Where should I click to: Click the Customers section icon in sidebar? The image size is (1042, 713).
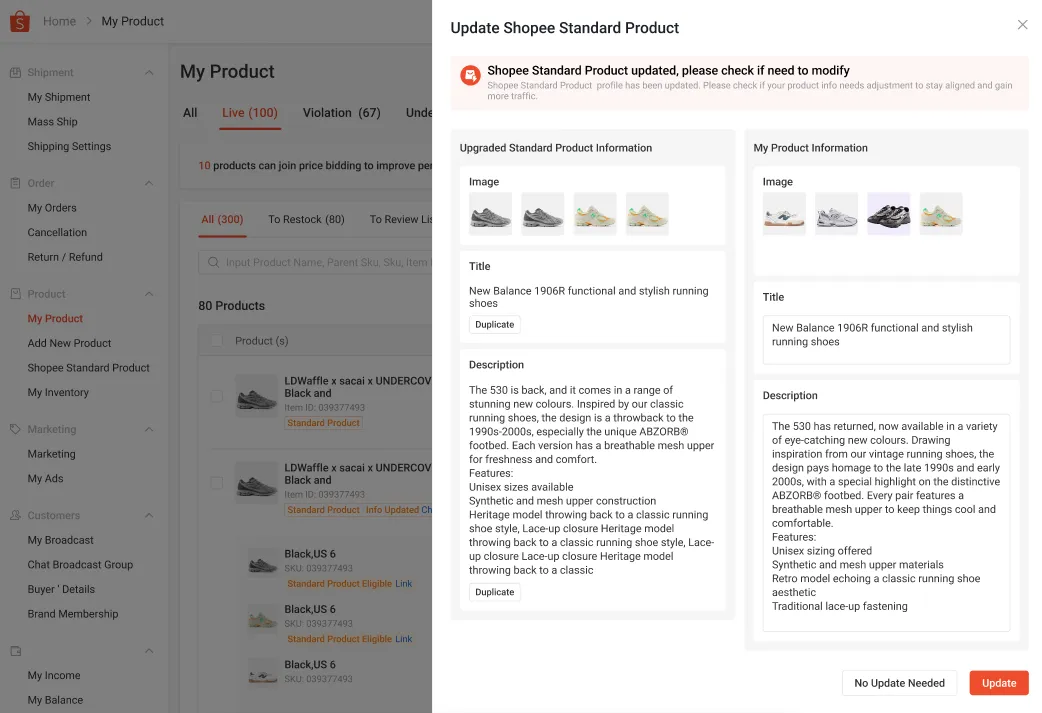click(x=14, y=515)
